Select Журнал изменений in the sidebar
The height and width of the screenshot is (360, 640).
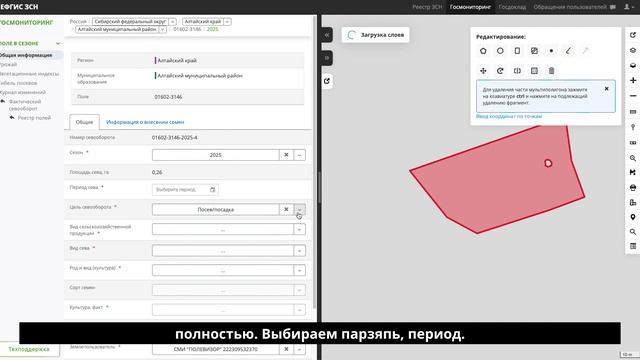(x=23, y=92)
